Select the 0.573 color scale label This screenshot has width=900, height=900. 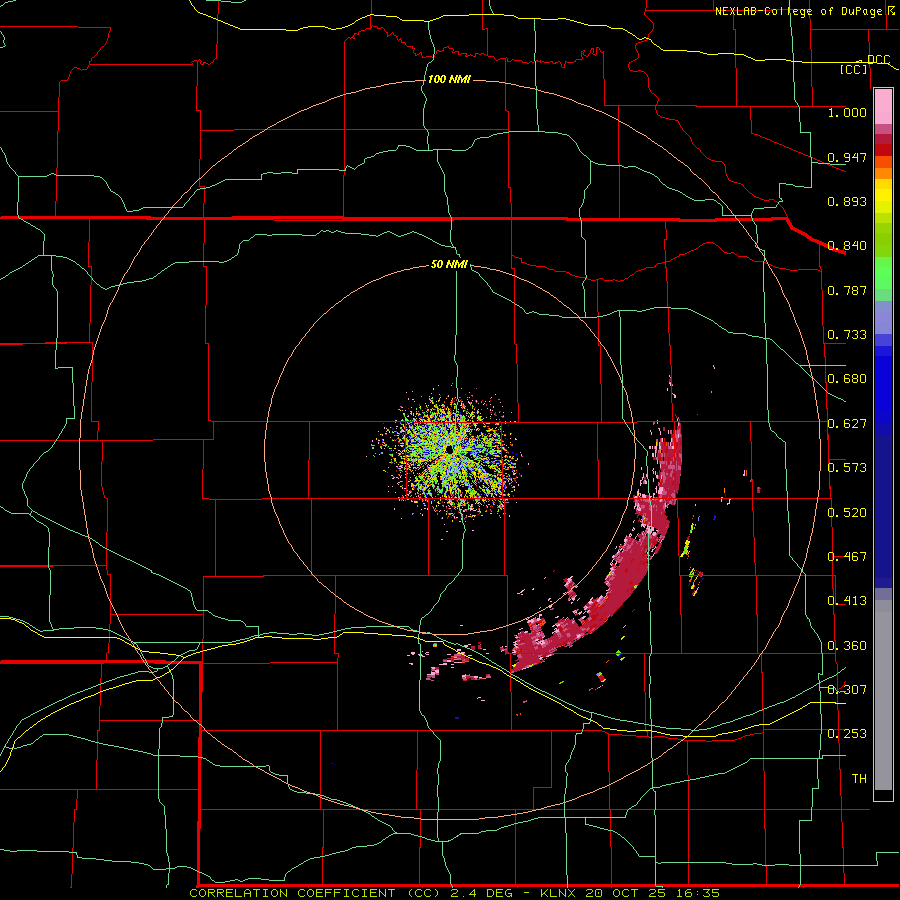pyautogui.click(x=847, y=468)
